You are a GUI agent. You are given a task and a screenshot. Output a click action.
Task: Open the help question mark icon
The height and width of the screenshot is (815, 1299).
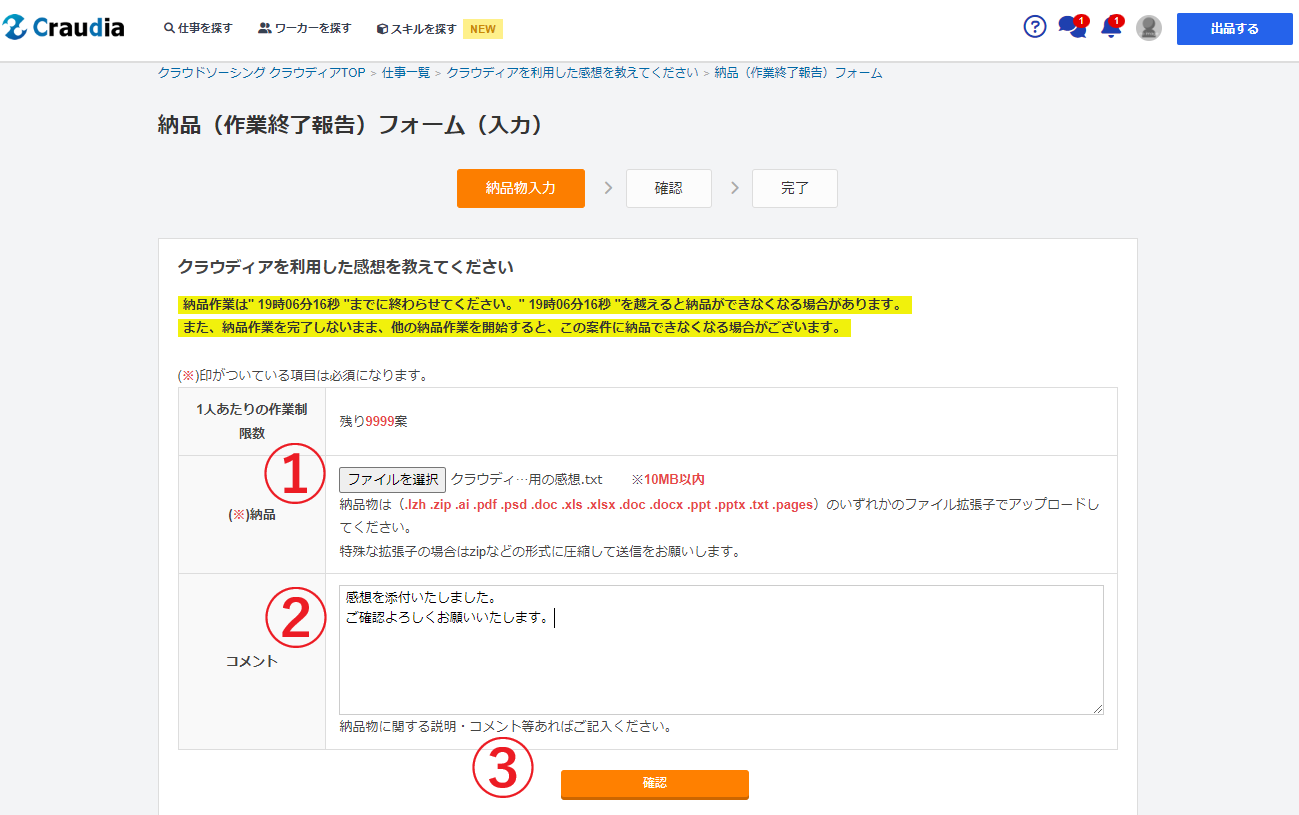pos(1035,27)
